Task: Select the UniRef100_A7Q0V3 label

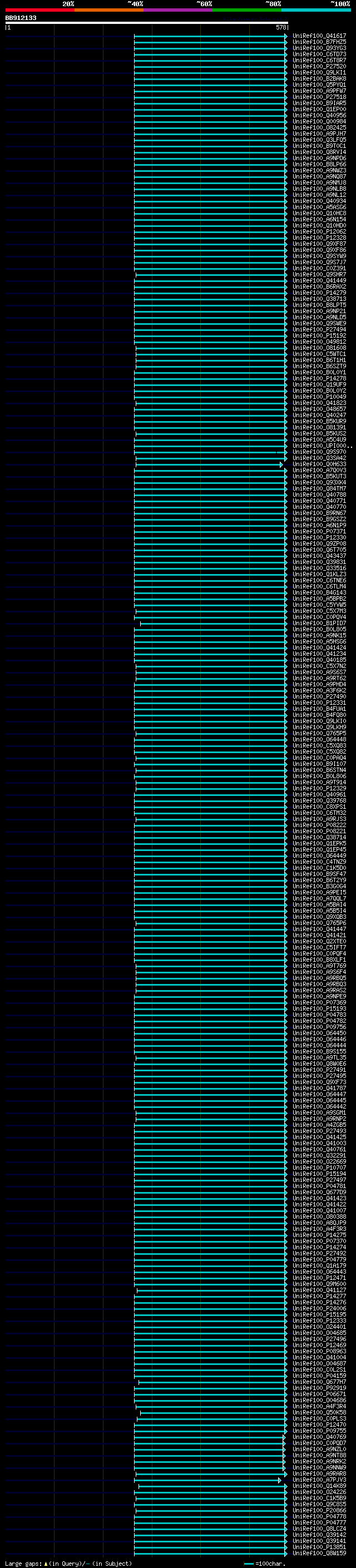Action: pos(319,470)
